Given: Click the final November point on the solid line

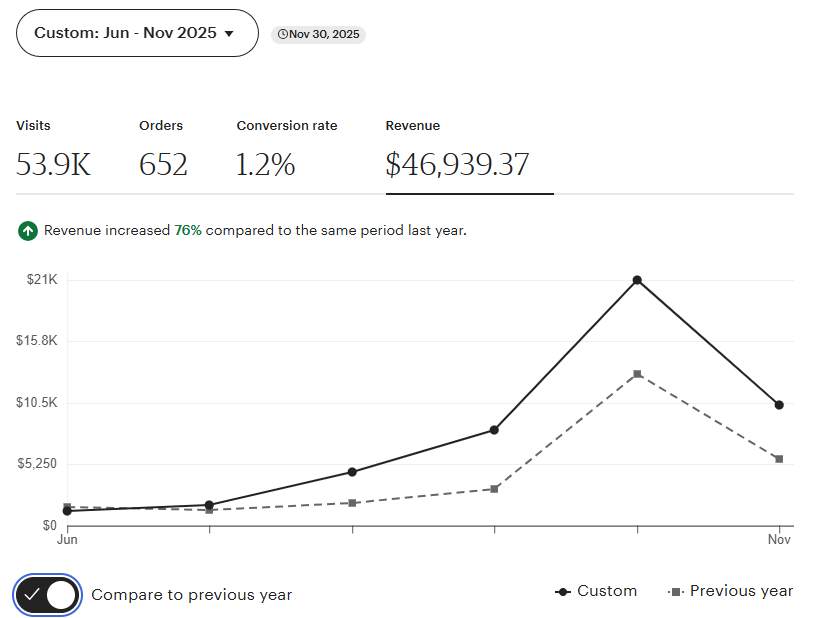Looking at the screenshot, I should click(779, 405).
